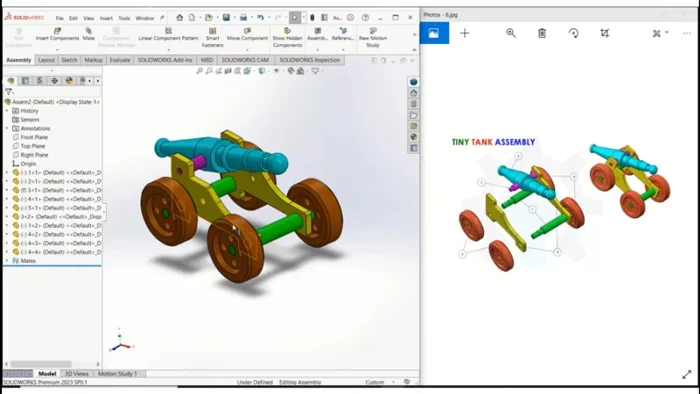Delete the photo with trash icon

pyautogui.click(x=542, y=33)
